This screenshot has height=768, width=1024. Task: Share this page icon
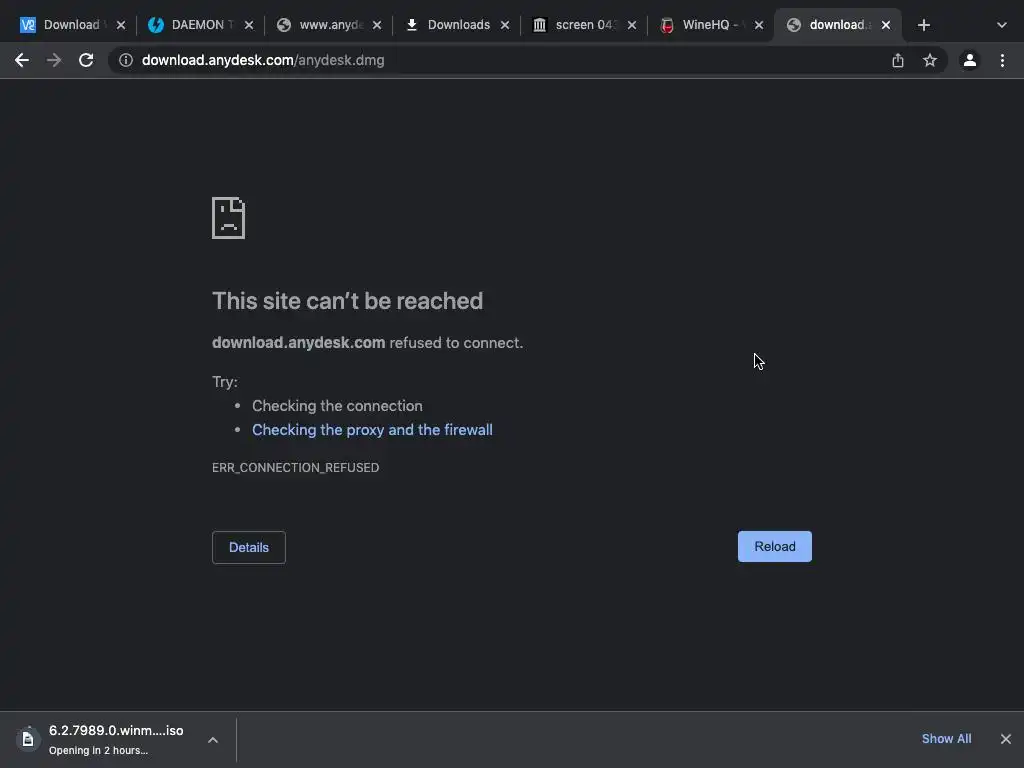coord(898,60)
